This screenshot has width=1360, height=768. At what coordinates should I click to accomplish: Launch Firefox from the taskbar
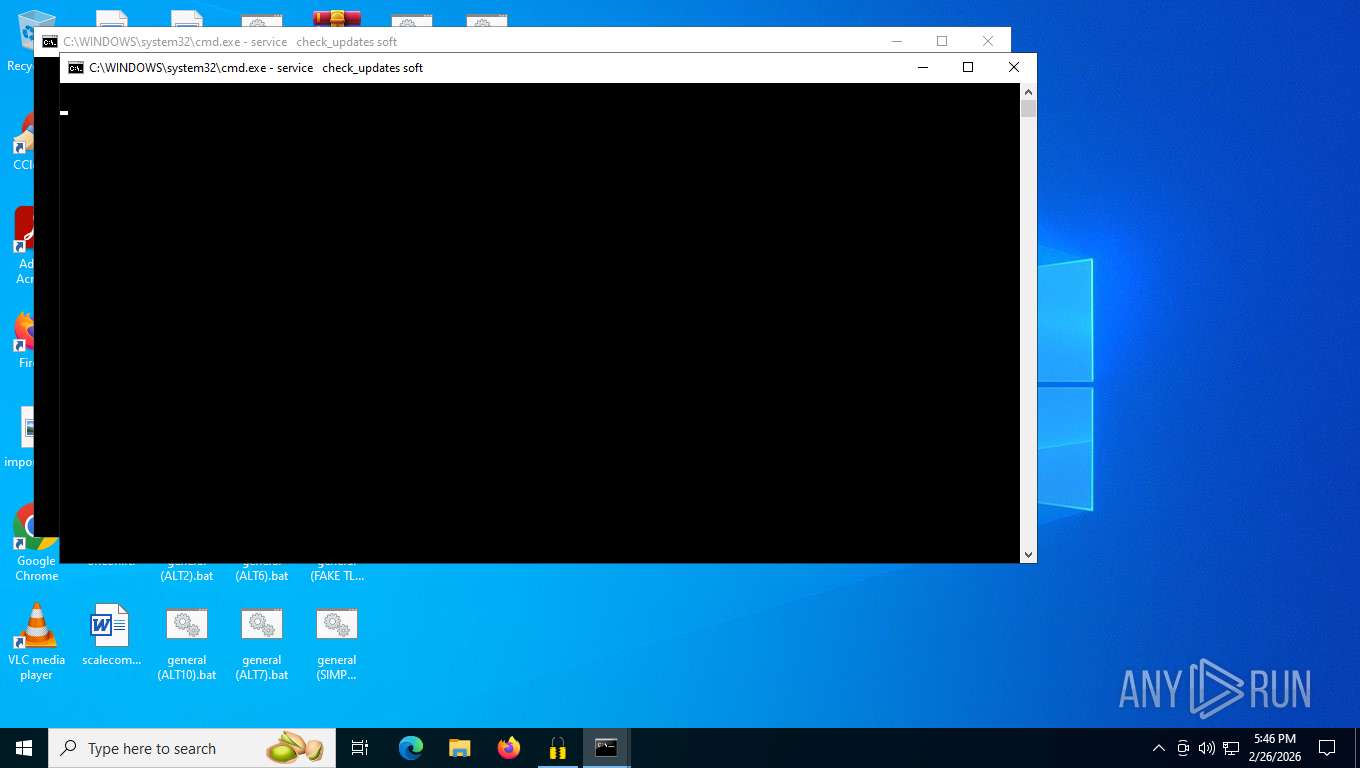pyautogui.click(x=509, y=748)
